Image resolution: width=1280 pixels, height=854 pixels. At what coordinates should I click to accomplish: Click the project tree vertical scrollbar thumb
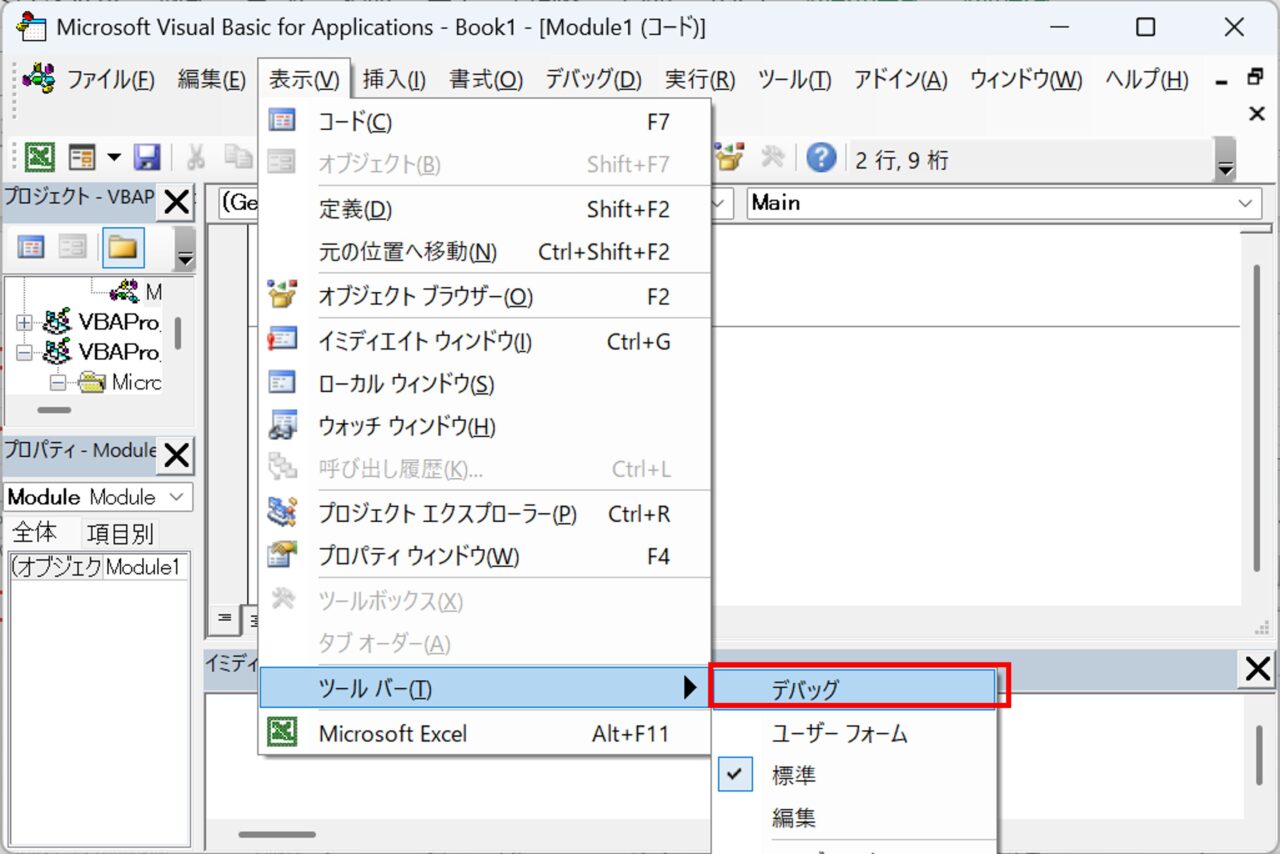(x=178, y=333)
